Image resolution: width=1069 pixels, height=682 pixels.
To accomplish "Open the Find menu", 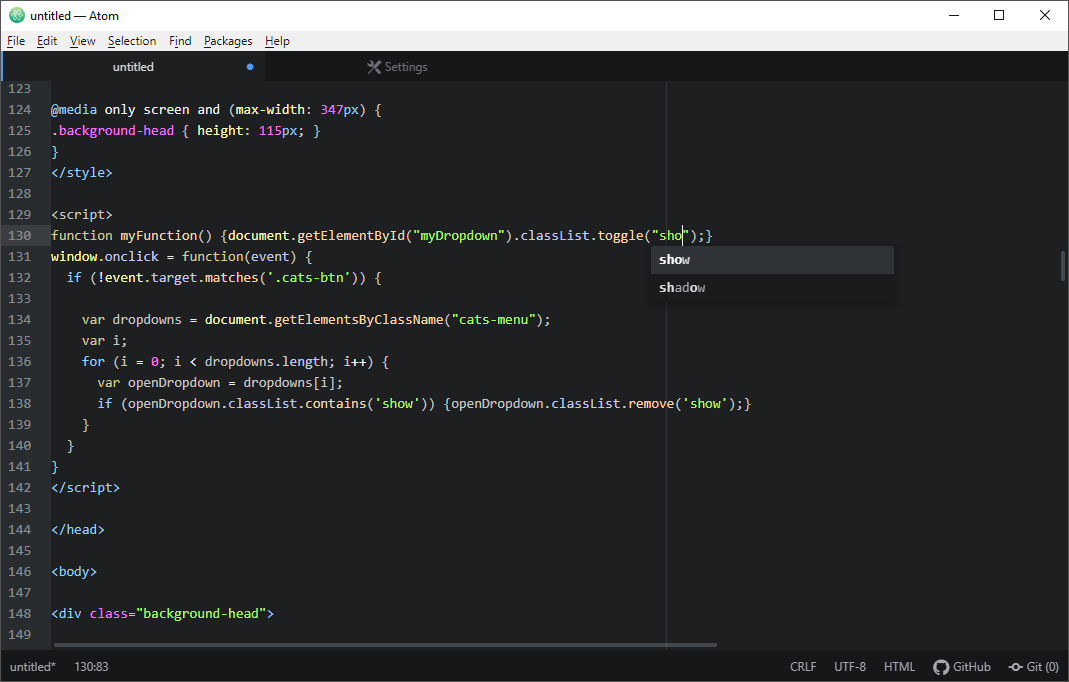I will pos(180,41).
